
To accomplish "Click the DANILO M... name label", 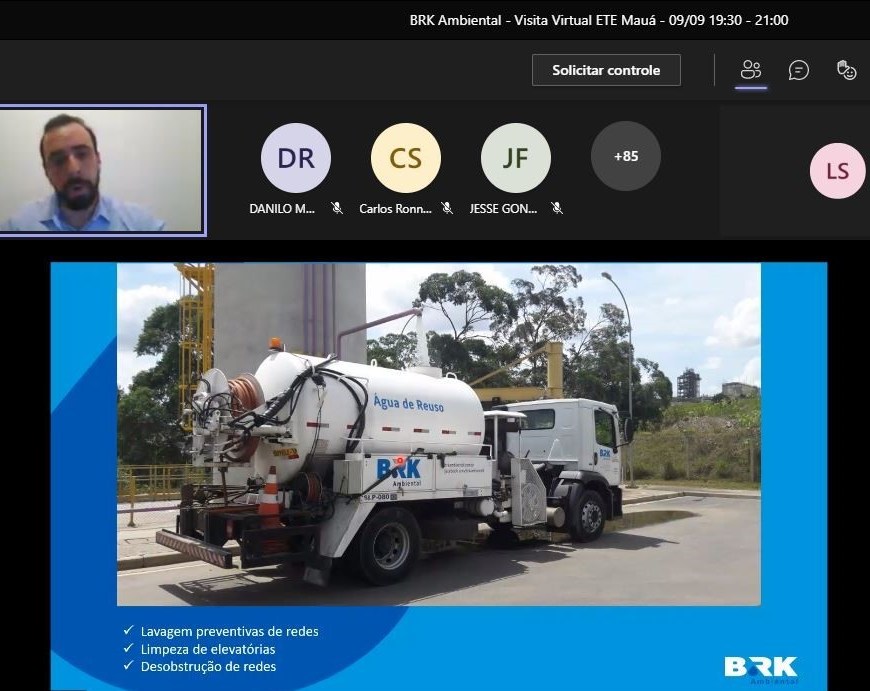I will 282,209.
